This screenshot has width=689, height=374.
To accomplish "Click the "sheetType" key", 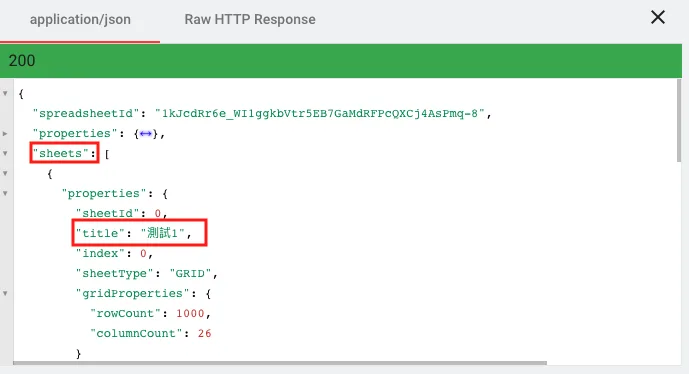I will (115, 273).
